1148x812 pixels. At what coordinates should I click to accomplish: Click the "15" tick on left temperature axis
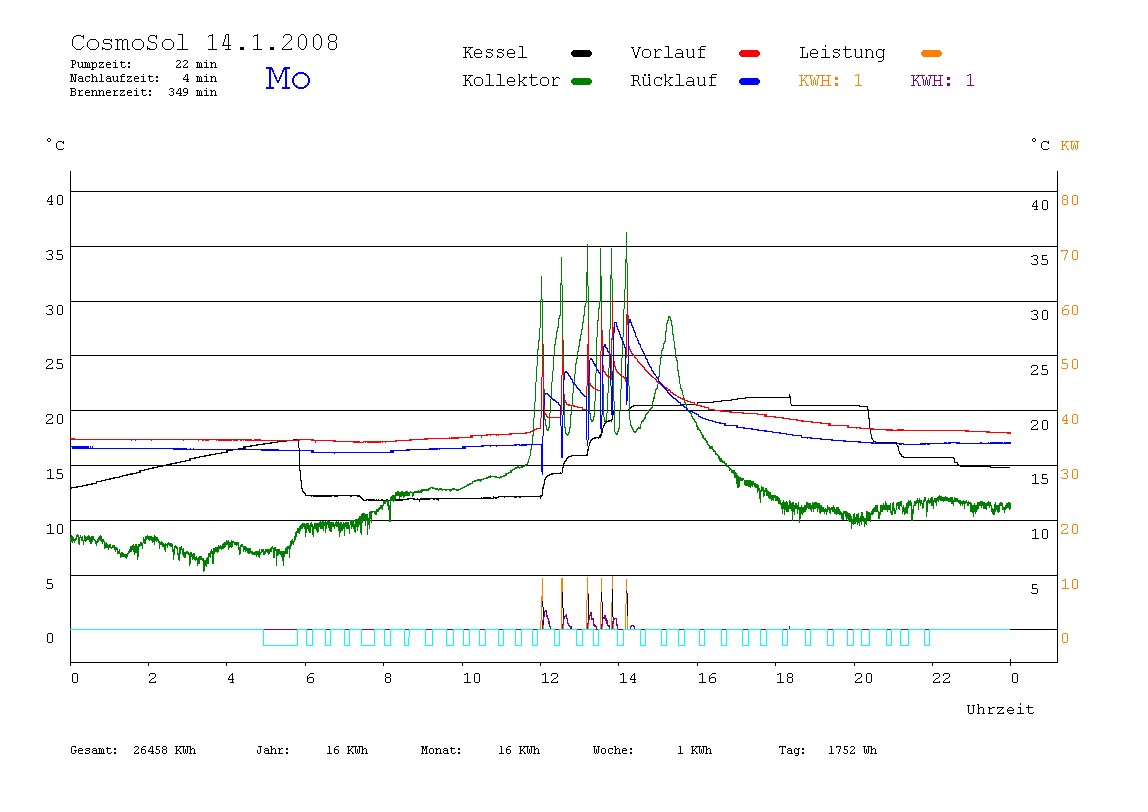click(x=55, y=474)
